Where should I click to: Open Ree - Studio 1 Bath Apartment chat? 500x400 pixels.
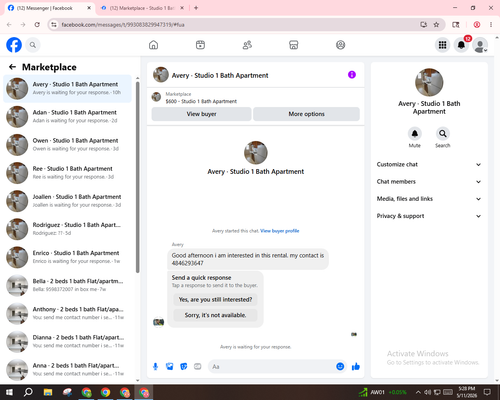(x=67, y=173)
